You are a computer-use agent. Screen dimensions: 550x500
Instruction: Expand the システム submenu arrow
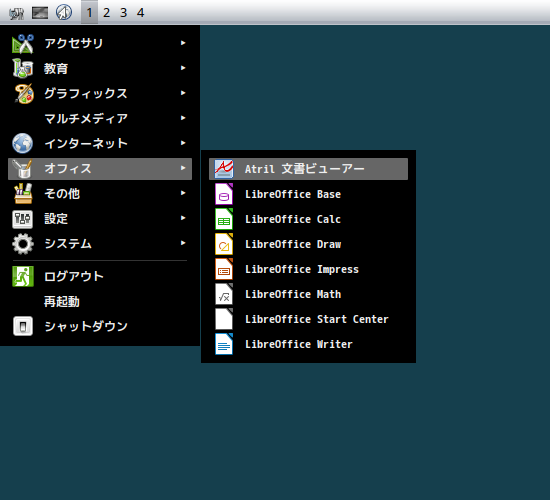click(x=183, y=243)
